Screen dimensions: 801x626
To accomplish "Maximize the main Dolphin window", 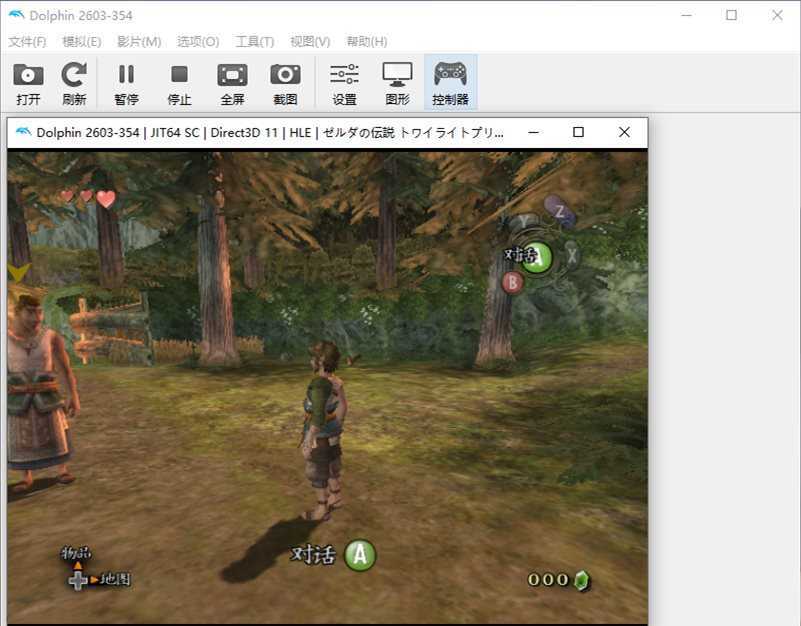I will (732, 15).
